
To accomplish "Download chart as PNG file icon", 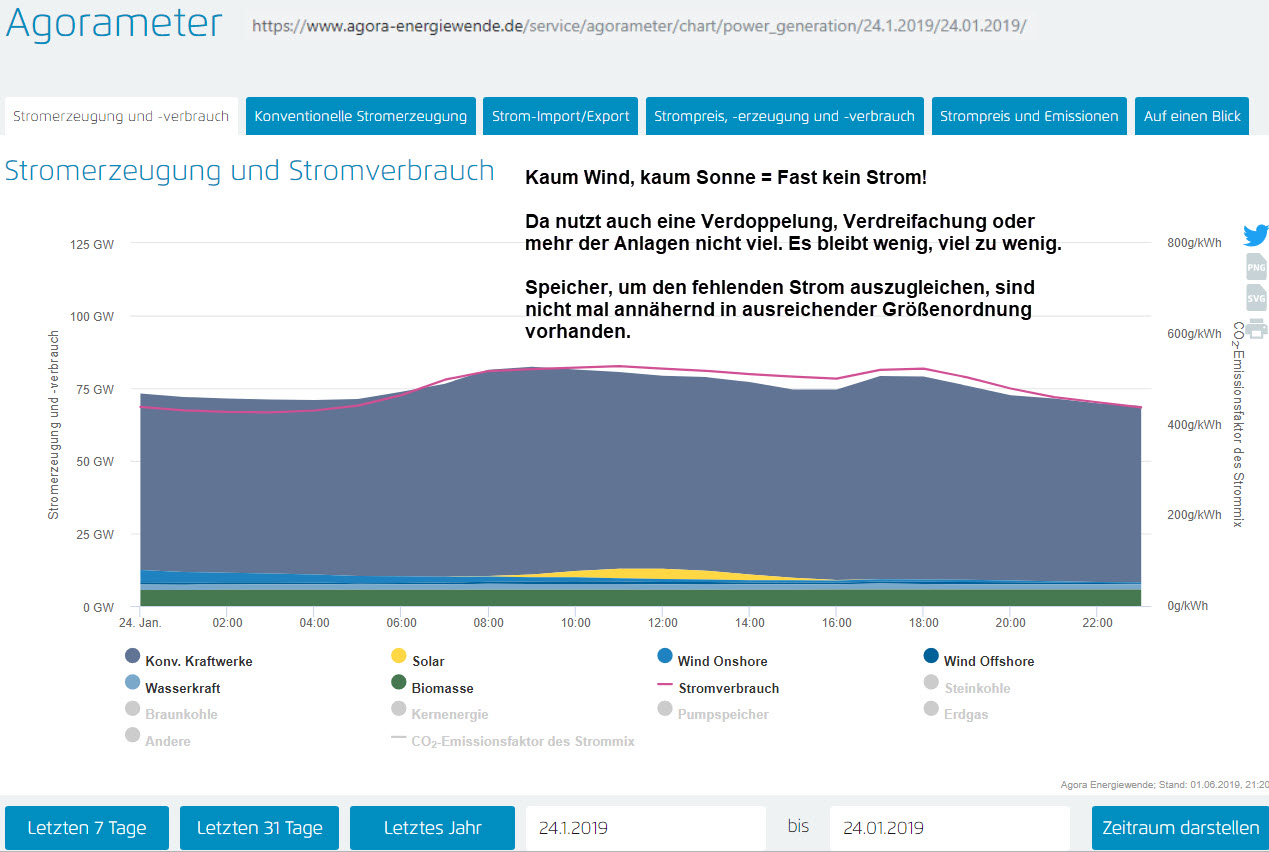I will (x=1256, y=267).
